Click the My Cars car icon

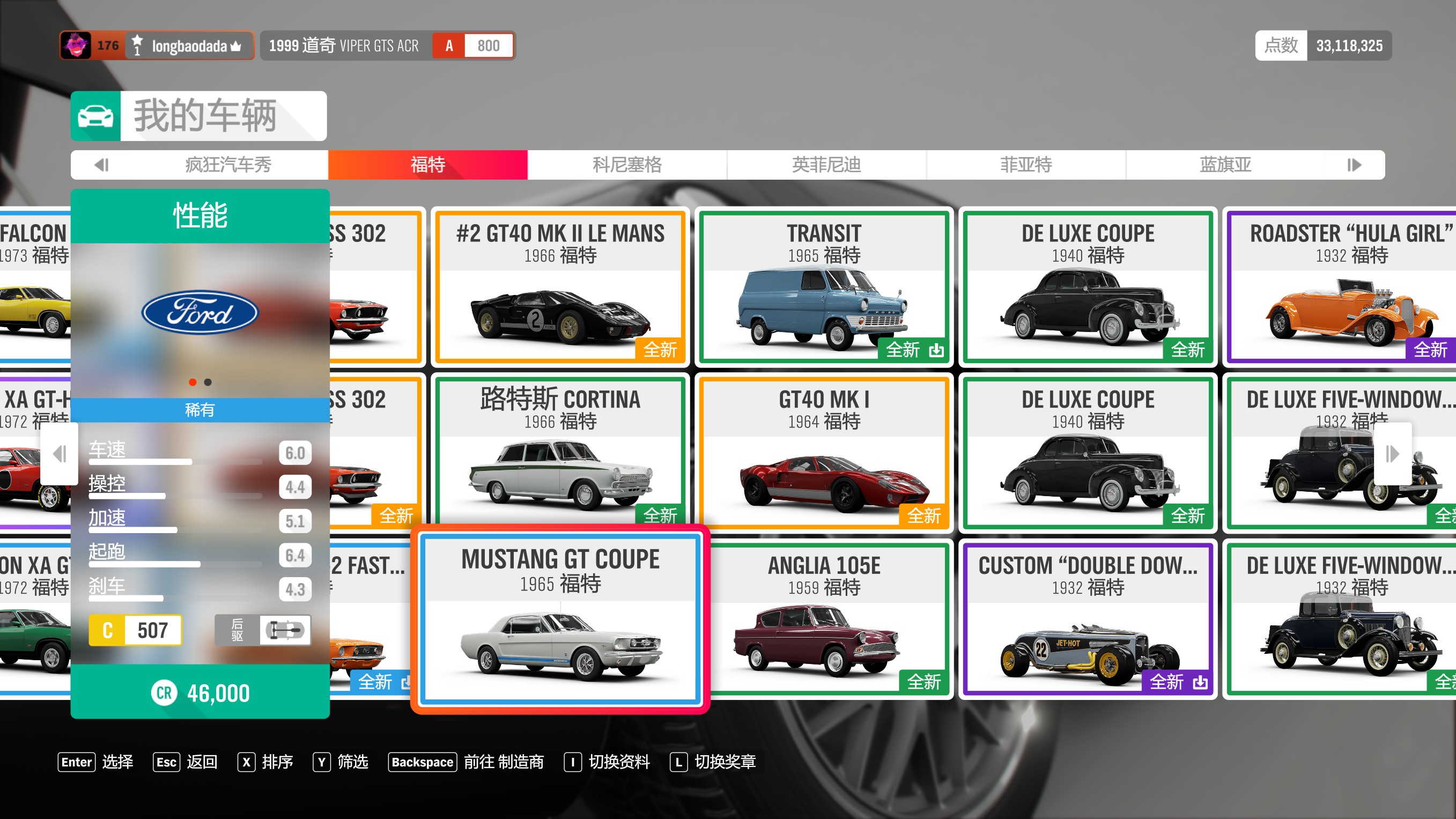click(95, 116)
